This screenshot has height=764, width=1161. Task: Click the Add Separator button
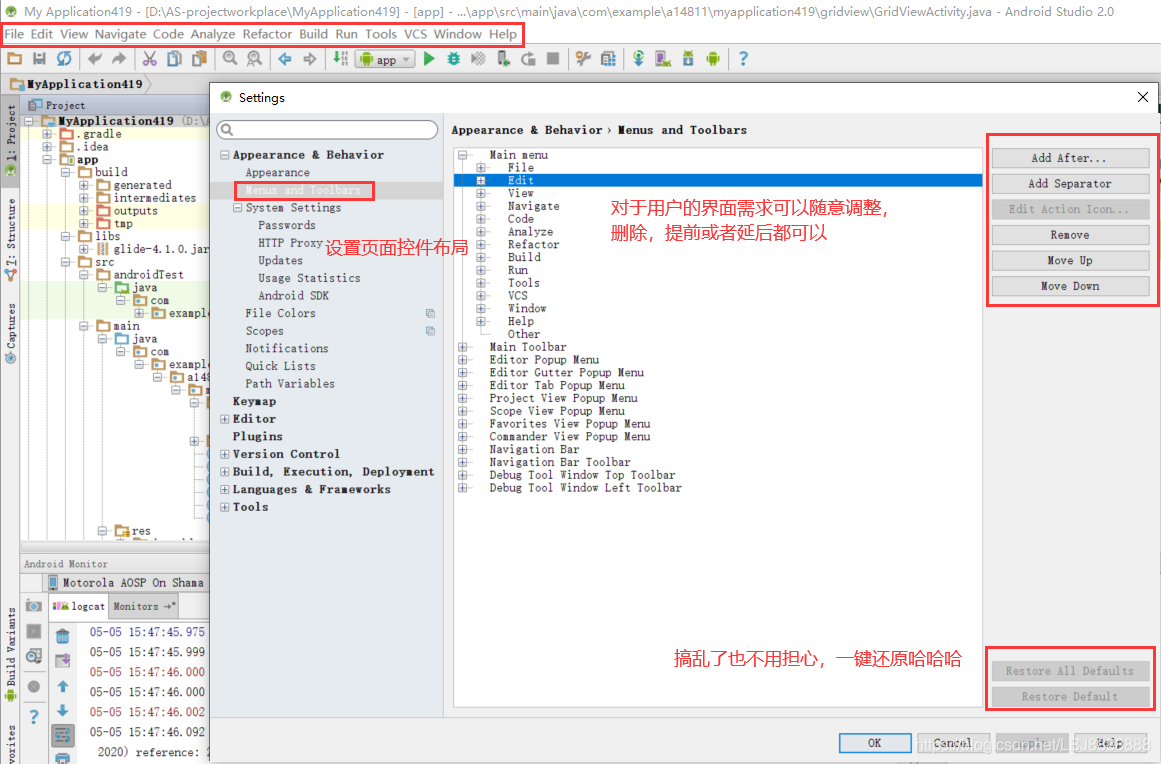click(1070, 184)
